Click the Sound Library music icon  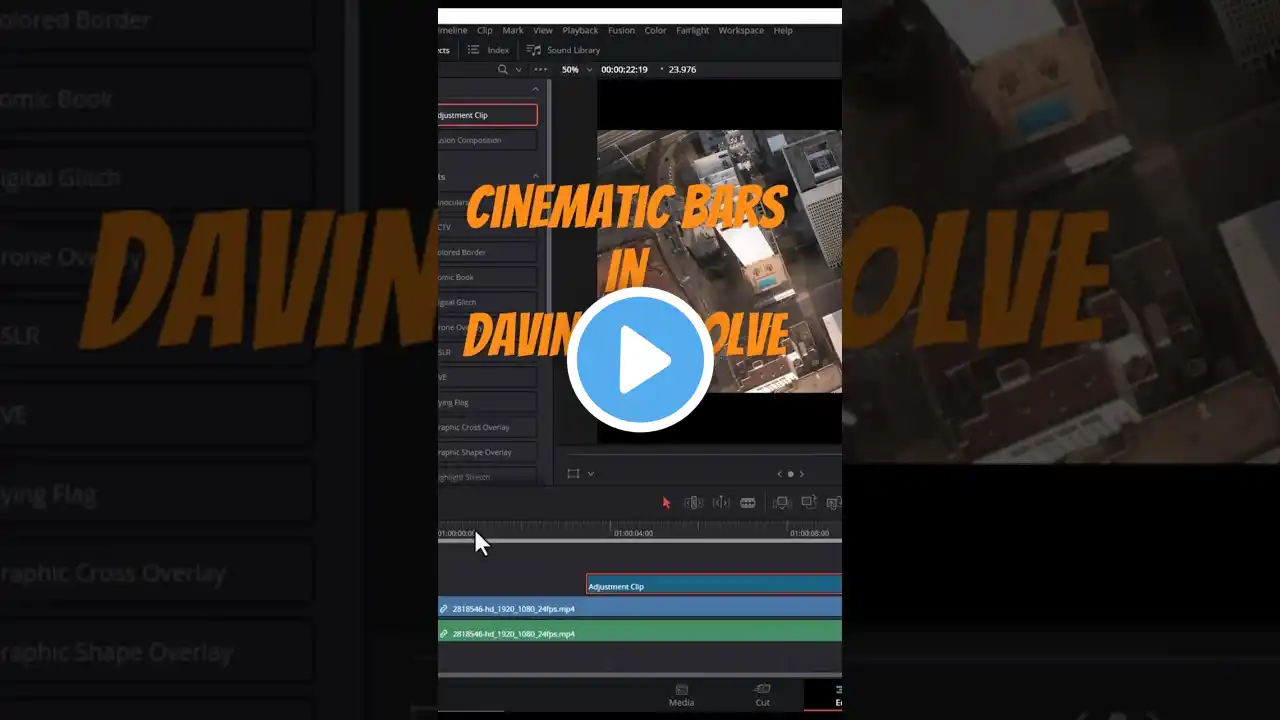click(x=534, y=50)
